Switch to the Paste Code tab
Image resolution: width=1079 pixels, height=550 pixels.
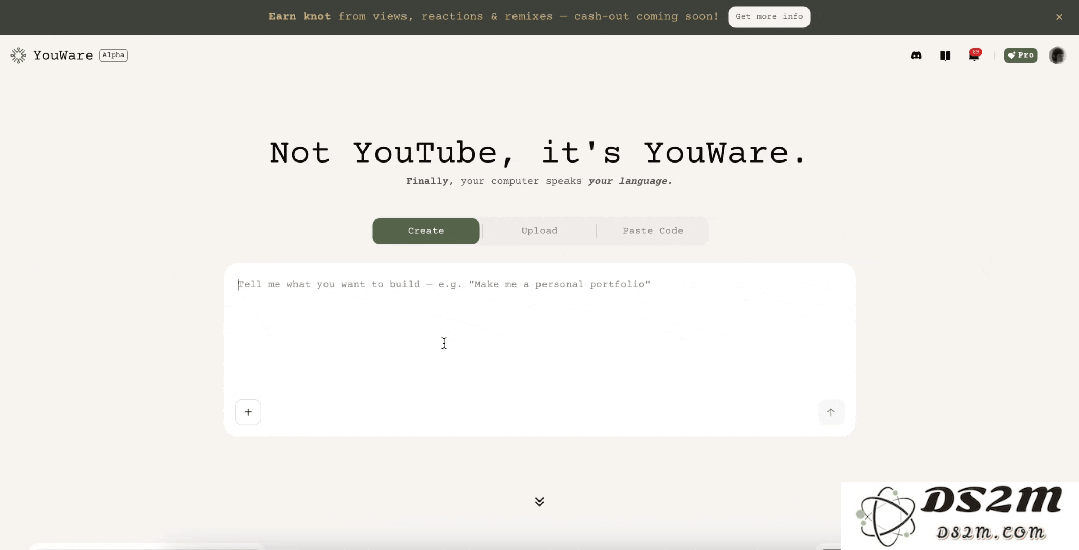pos(653,231)
